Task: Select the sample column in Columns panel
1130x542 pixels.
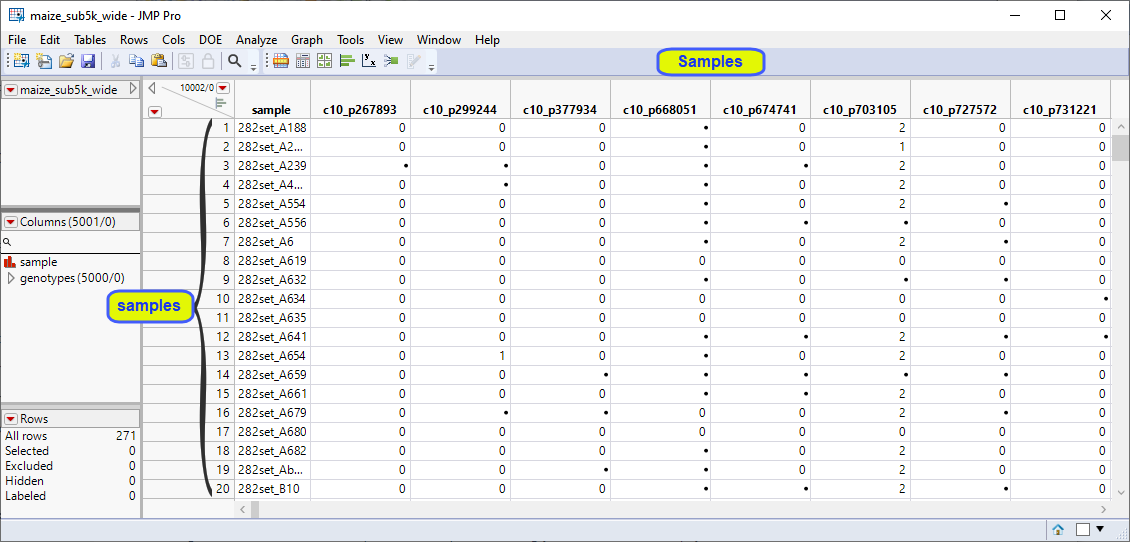Action: (x=38, y=262)
